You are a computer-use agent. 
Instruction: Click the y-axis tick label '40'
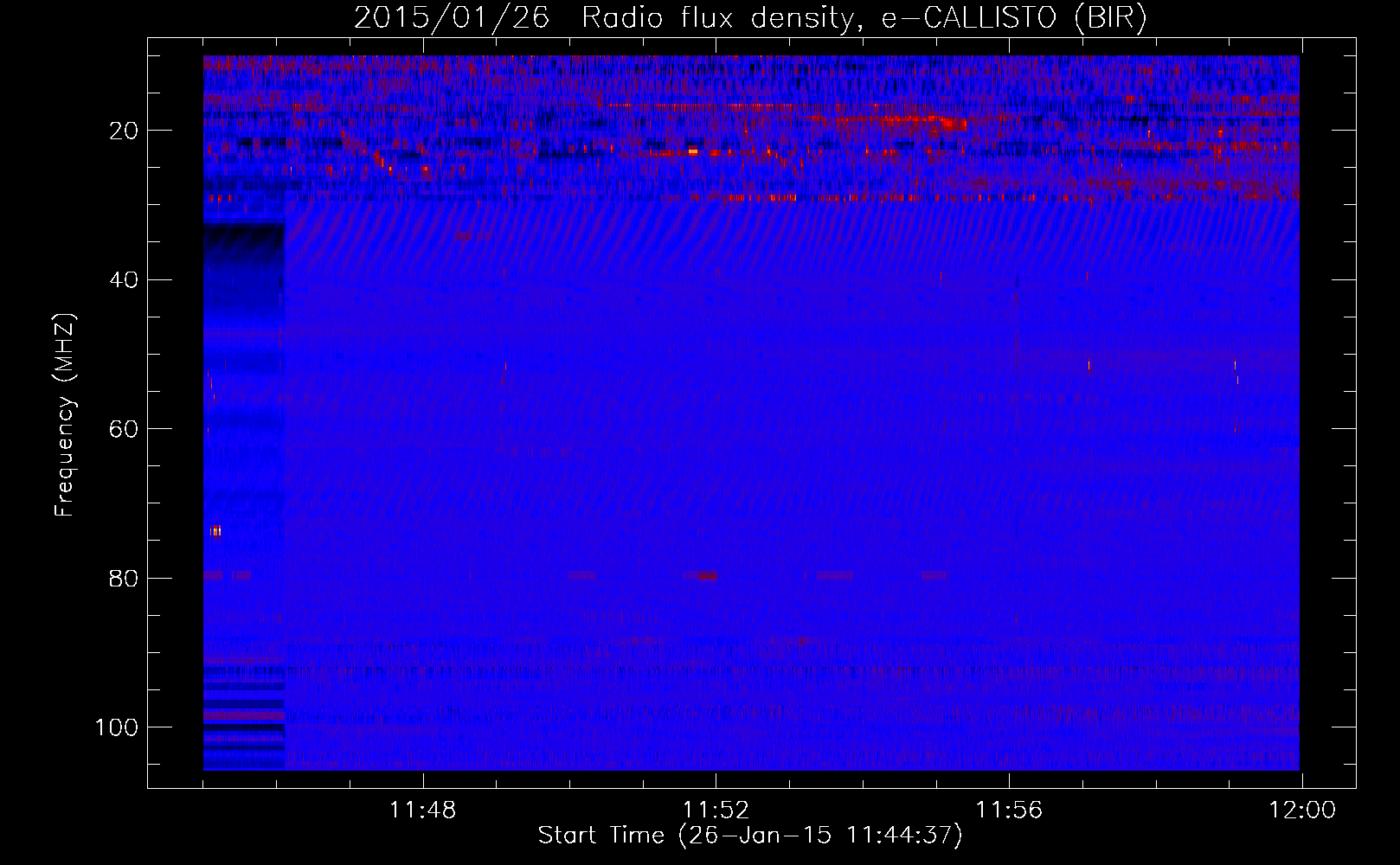click(124, 280)
